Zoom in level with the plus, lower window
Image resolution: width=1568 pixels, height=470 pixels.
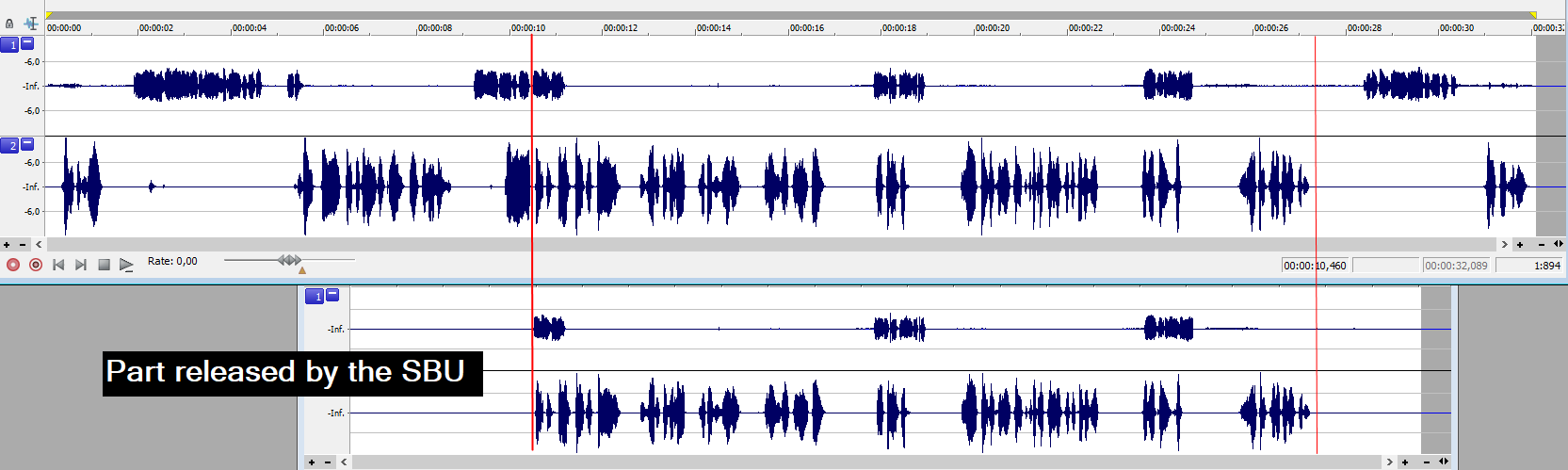tap(313, 462)
